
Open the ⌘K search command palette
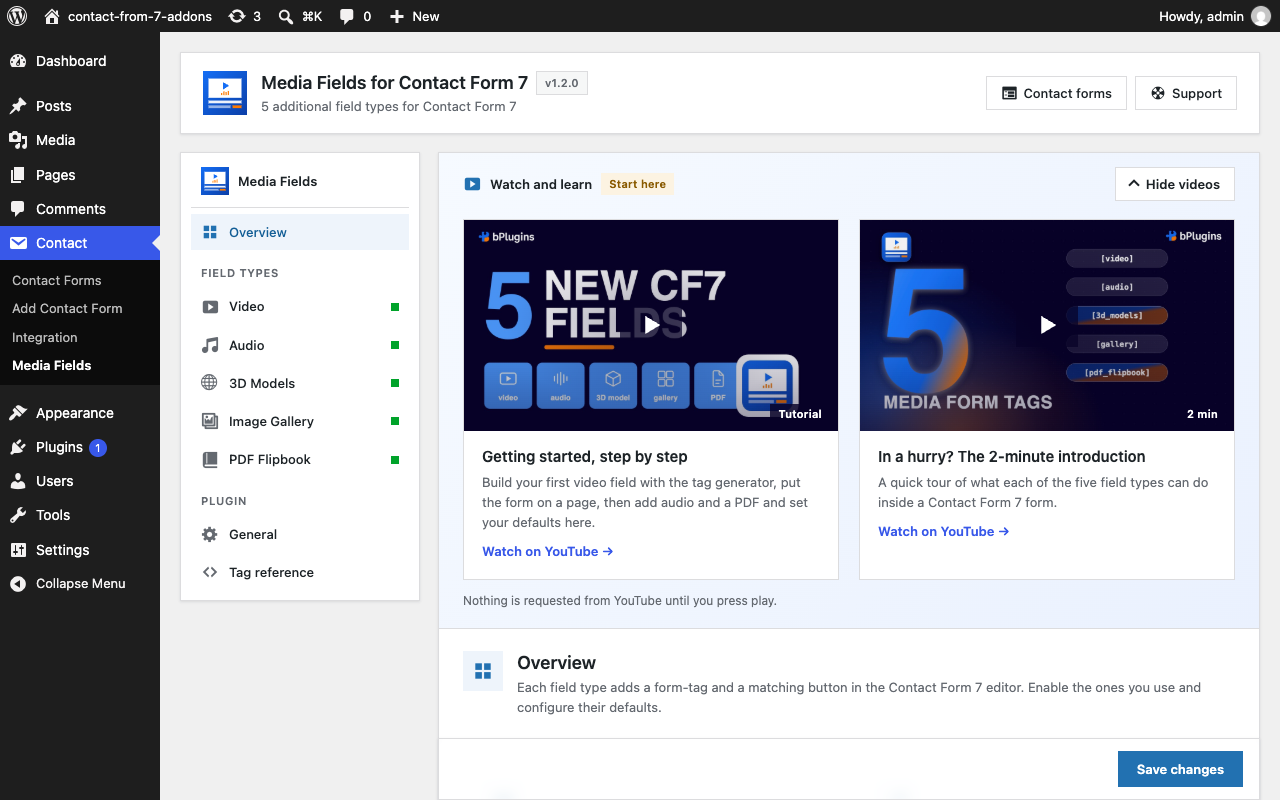[x=300, y=16]
